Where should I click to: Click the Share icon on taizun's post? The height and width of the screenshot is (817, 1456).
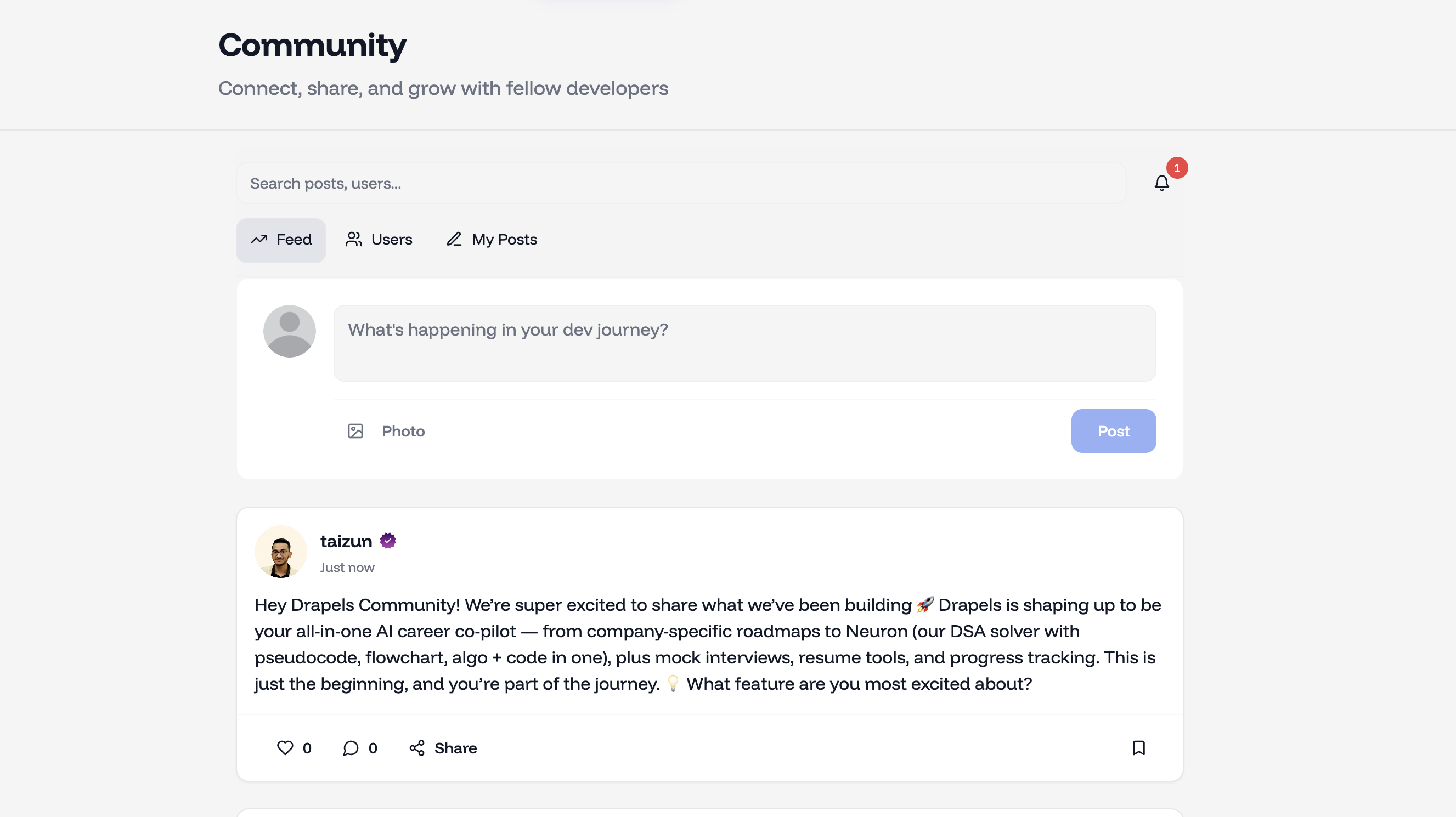coord(416,747)
